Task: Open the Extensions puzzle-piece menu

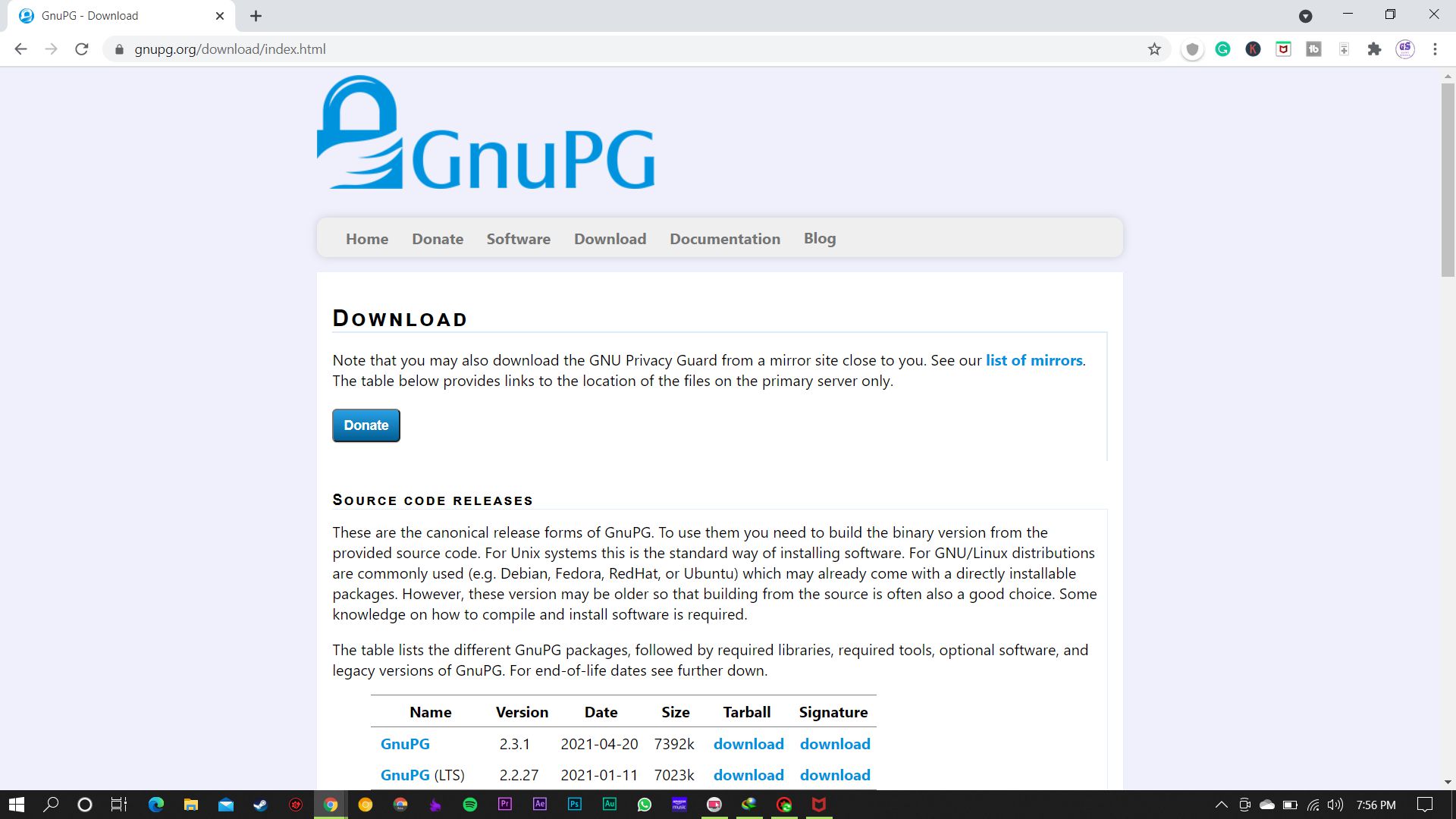Action: 1374,49
